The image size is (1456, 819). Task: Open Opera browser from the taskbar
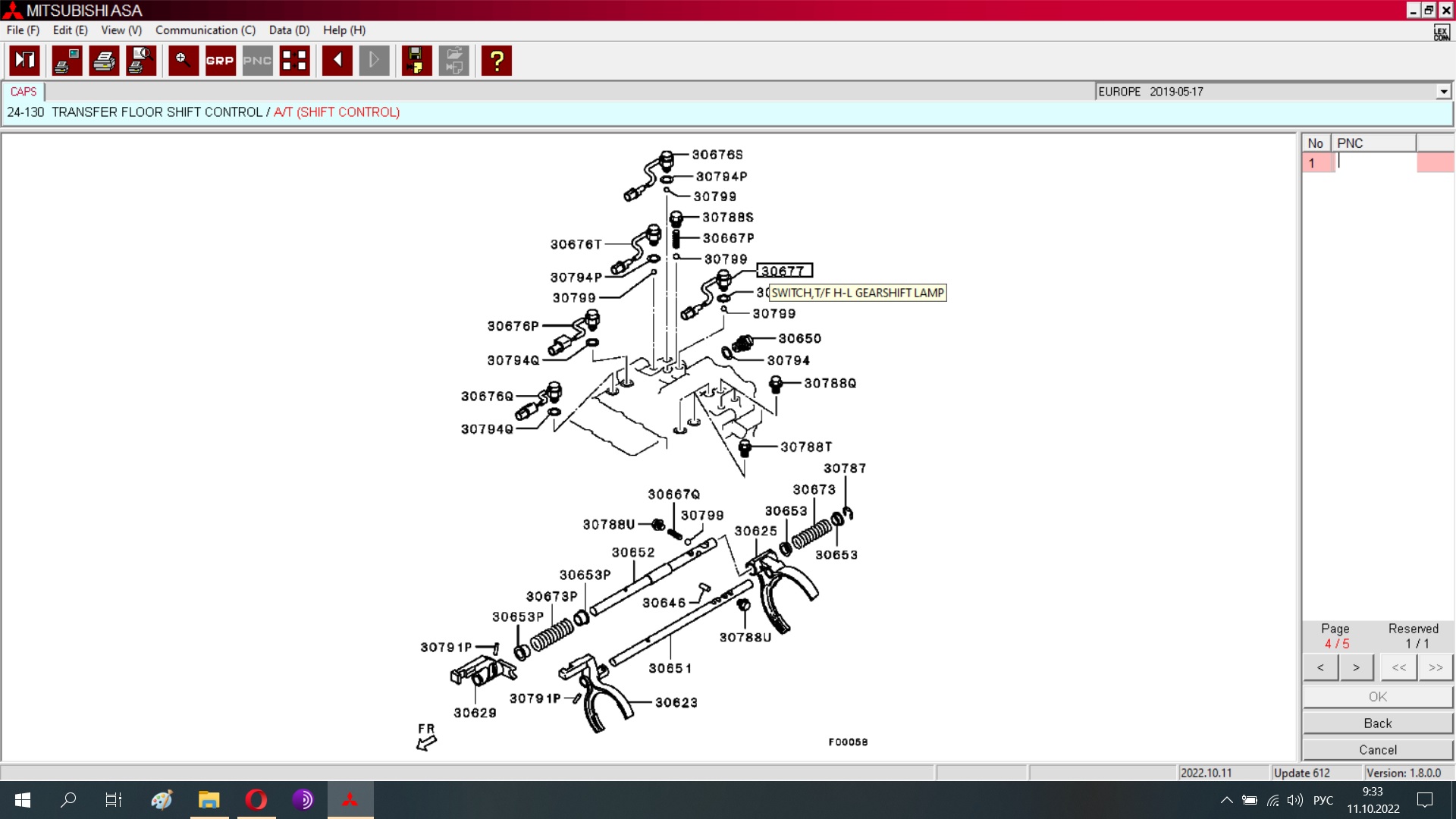click(256, 800)
